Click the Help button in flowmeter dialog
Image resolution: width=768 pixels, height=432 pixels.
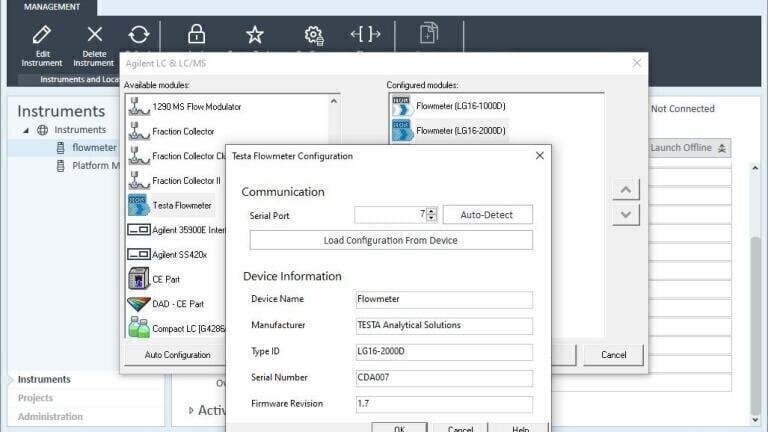[x=520, y=428]
